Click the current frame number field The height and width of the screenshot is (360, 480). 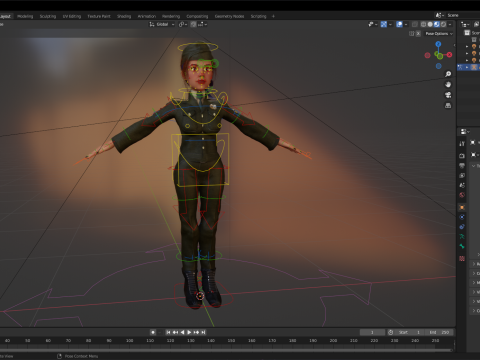(372, 332)
